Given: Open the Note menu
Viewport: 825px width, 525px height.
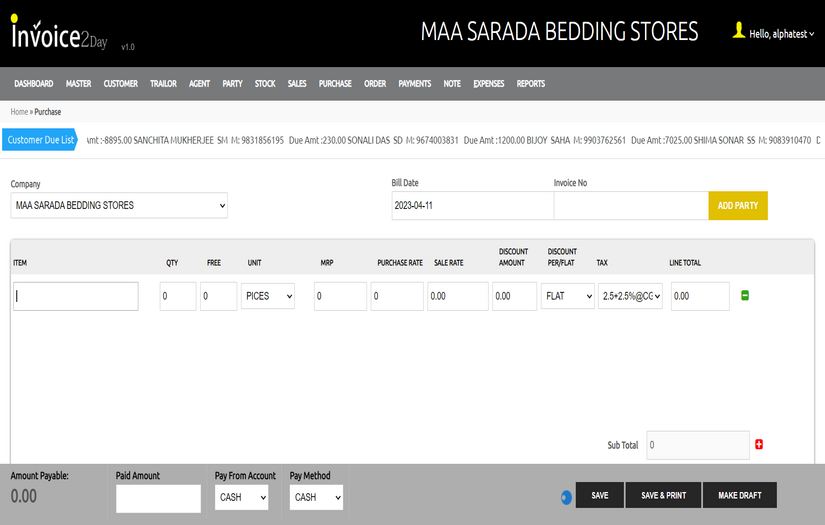Looking at the screenshot, I should (x=452, y=84).
